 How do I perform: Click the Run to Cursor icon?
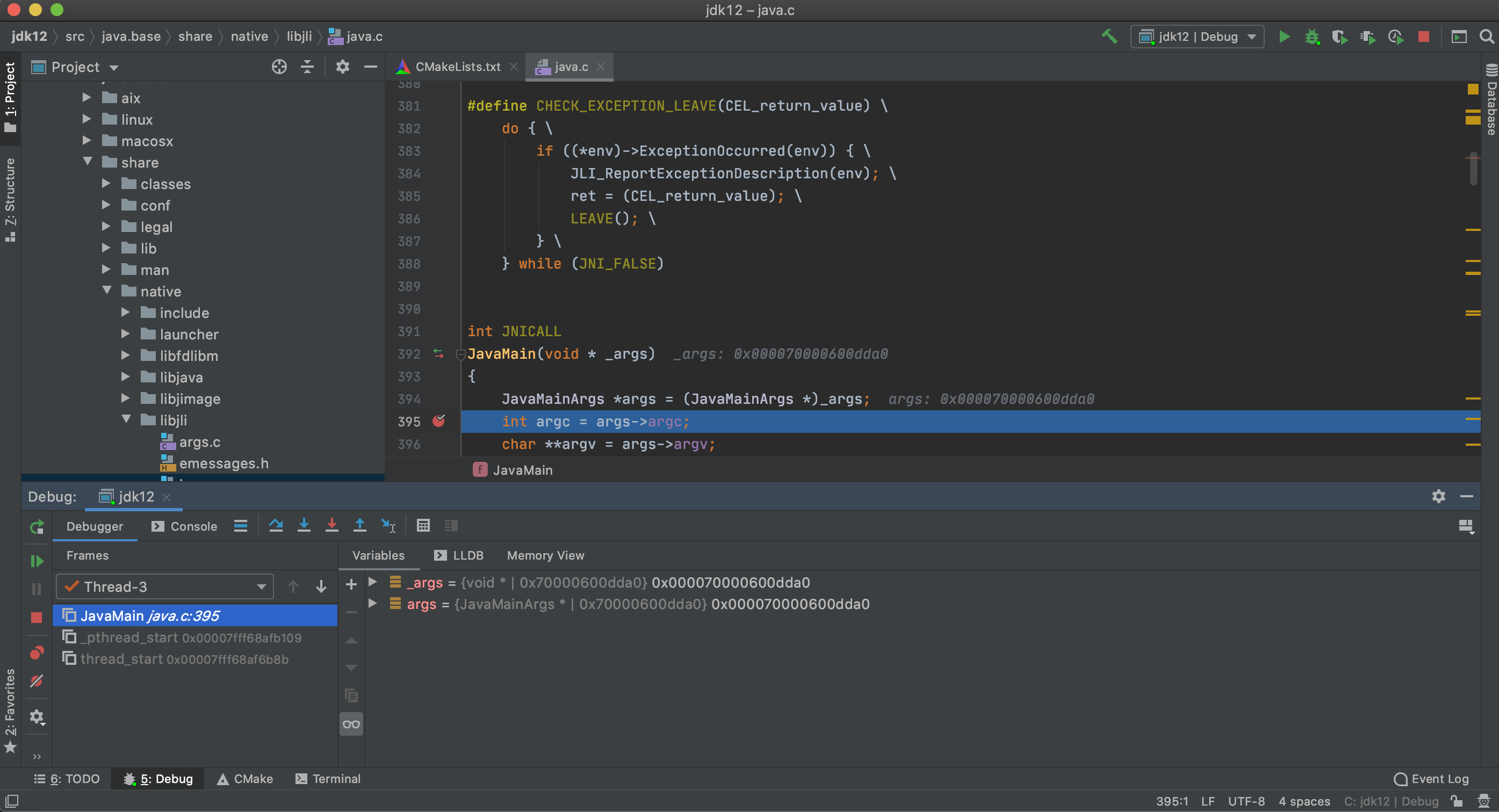(x=388, y=526)
